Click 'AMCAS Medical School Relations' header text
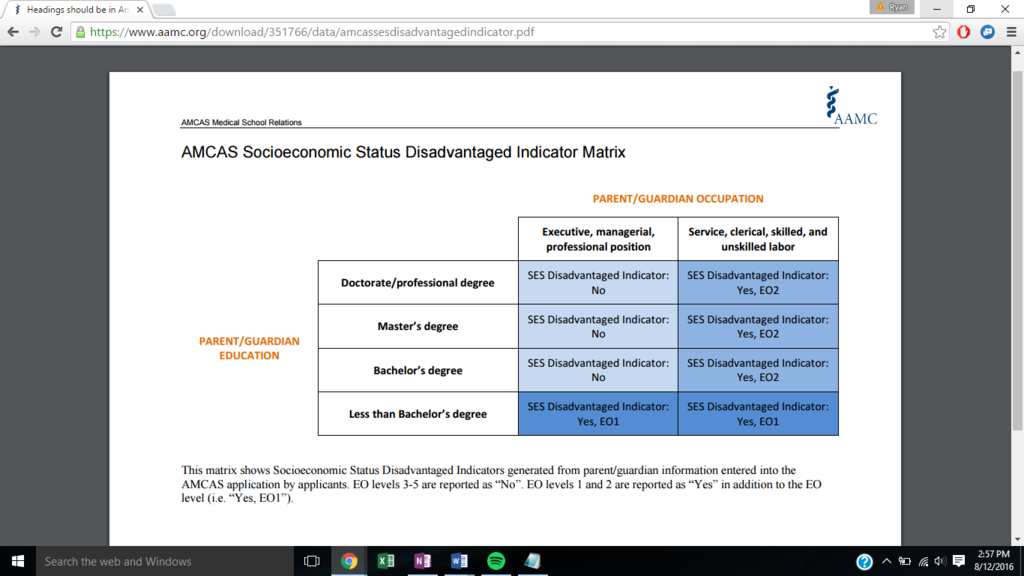 pyautogui.click(x=241, y=122)
